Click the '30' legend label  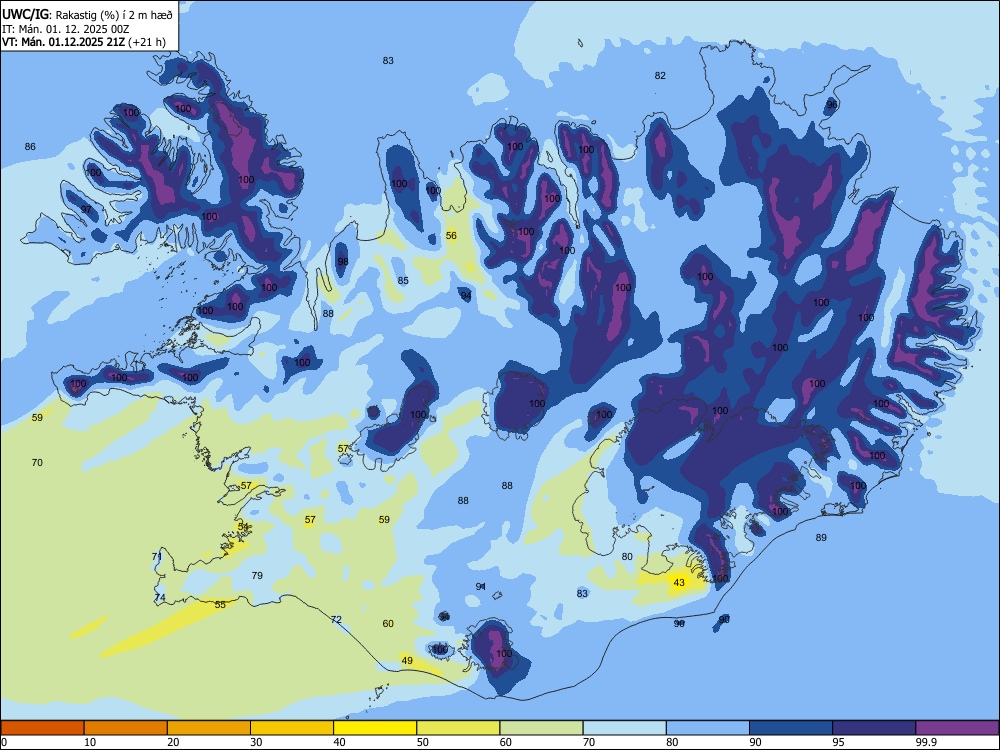click(256, 742)
